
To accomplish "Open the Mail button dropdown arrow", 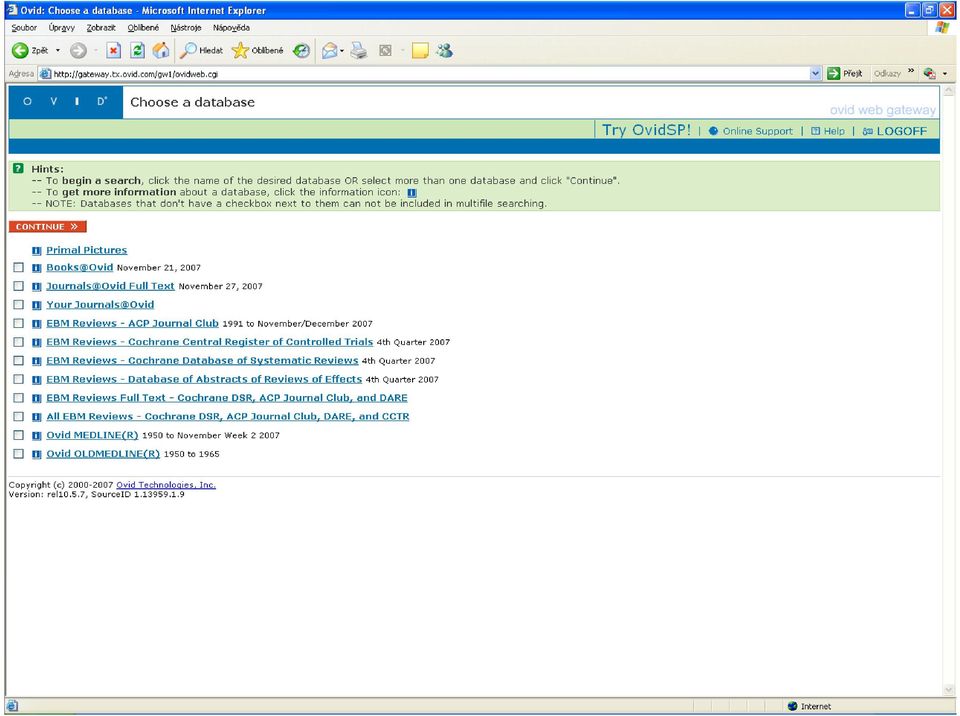I will click(x=342, y=51).
